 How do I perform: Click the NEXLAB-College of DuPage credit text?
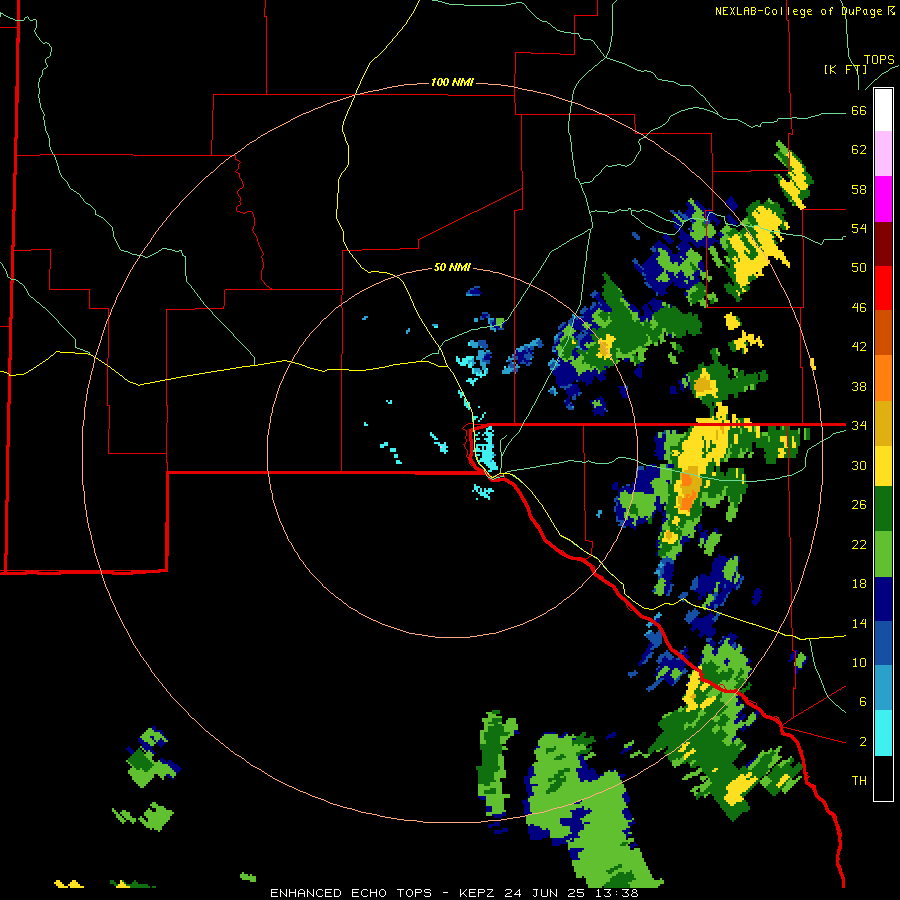805,11
